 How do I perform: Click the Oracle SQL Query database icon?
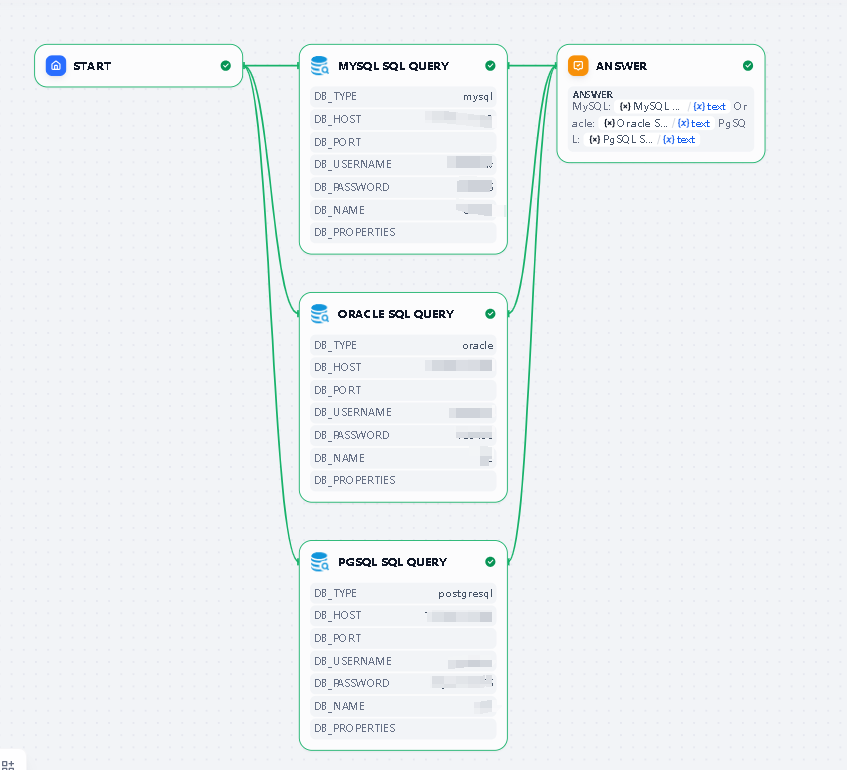coord(320,314)
